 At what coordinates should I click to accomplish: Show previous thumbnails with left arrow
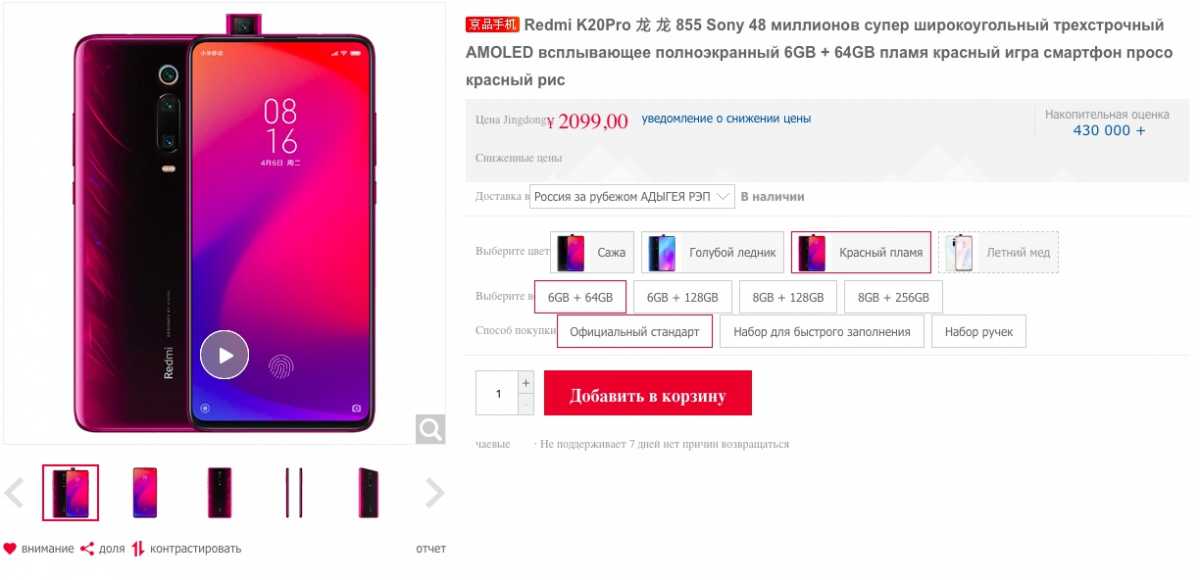click(x=14, y=492)
